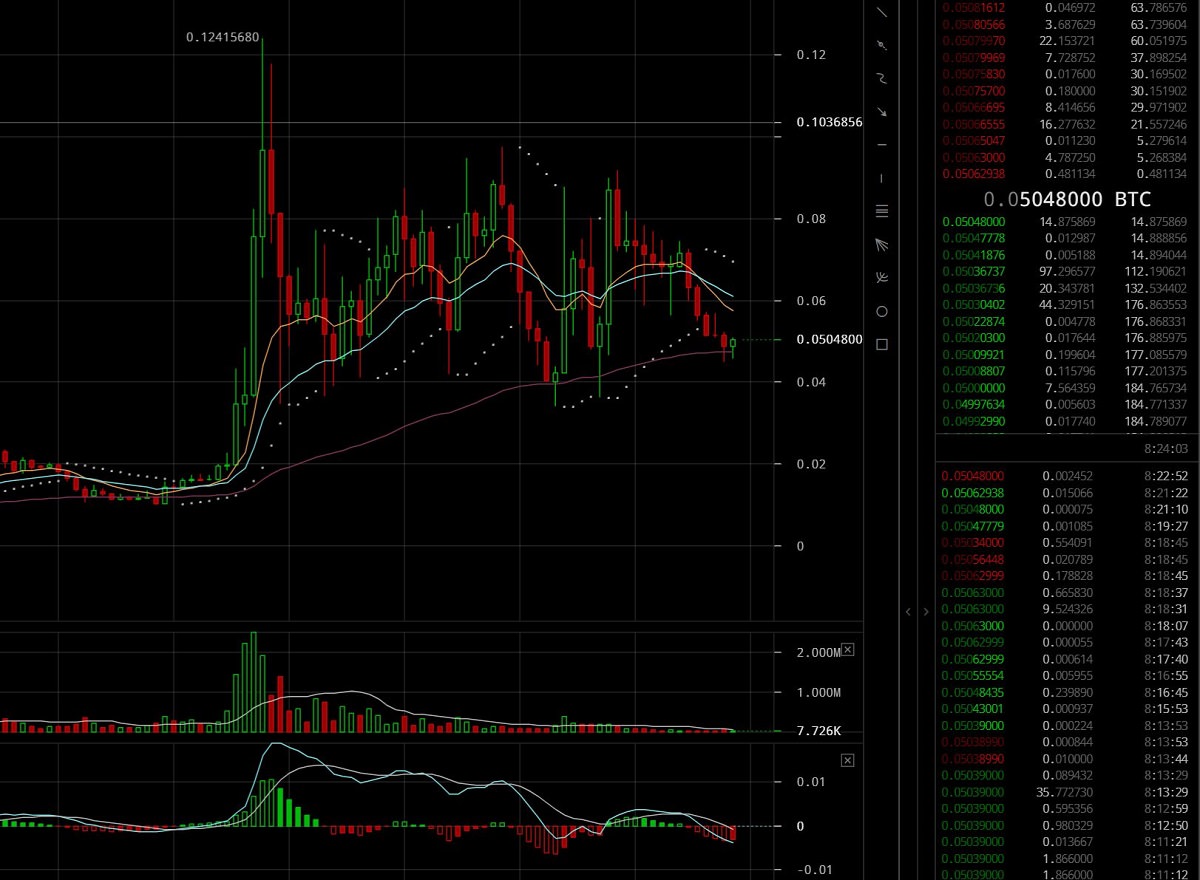Screen dimensions: 1200x880
Task: Activate the fan lines drawing tool
Action: click(882, 244)
